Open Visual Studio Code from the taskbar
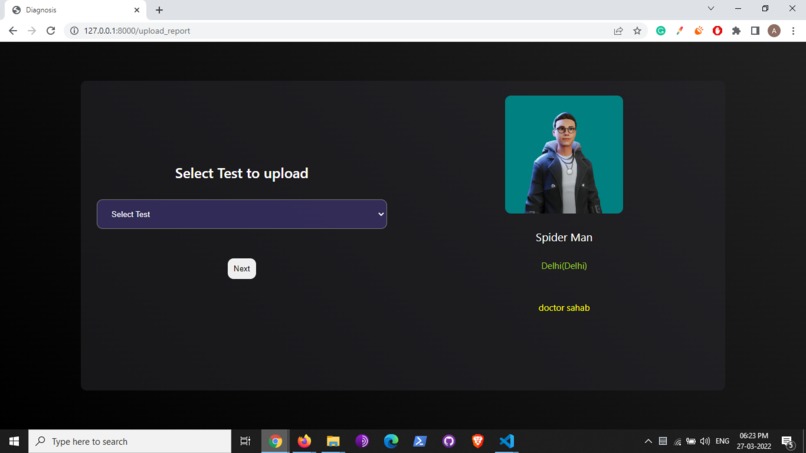Image resolution: width=806 pixels, height=453 pixels. coord(507,441)
